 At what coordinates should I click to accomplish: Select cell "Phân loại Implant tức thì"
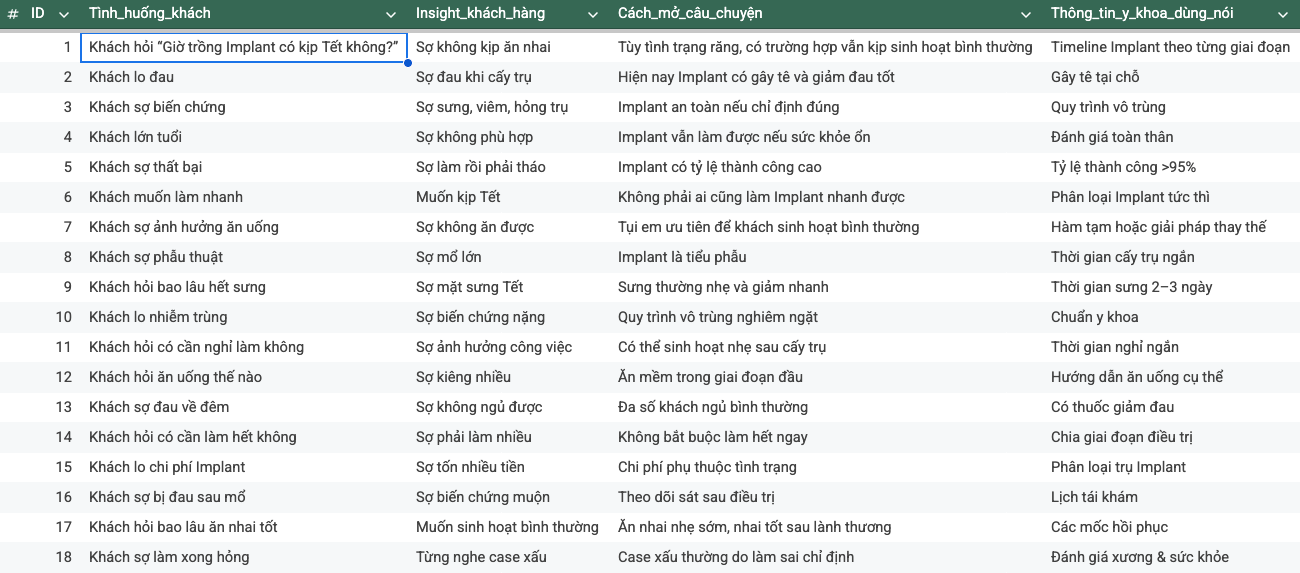click(1171, 197)
